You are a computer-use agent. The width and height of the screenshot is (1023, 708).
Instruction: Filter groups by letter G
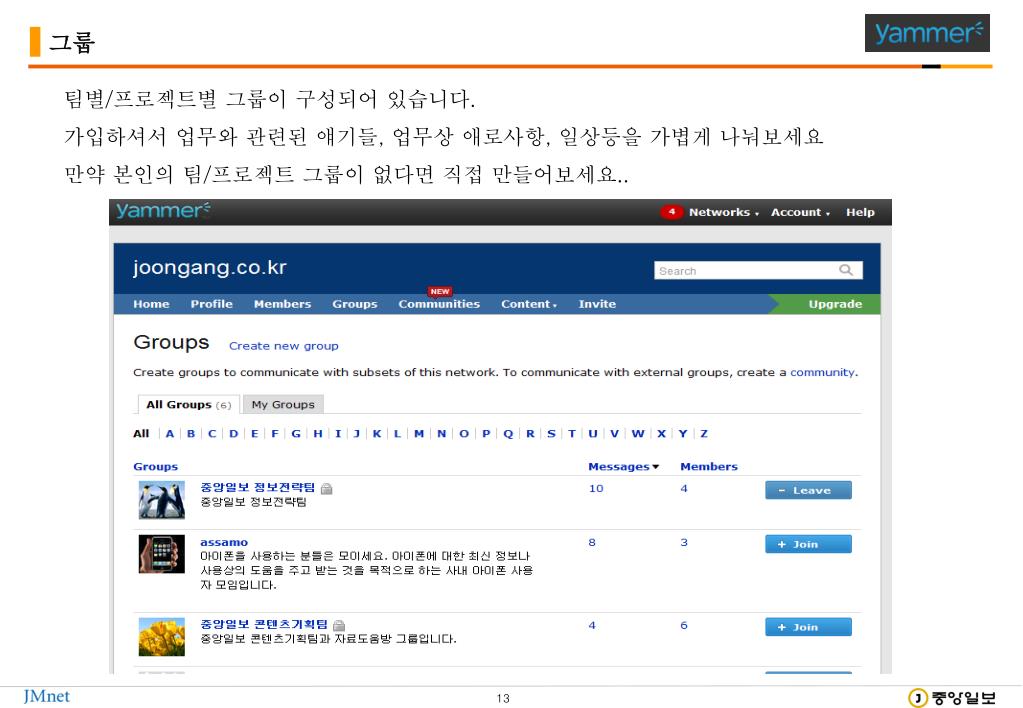tap(296, 433)
